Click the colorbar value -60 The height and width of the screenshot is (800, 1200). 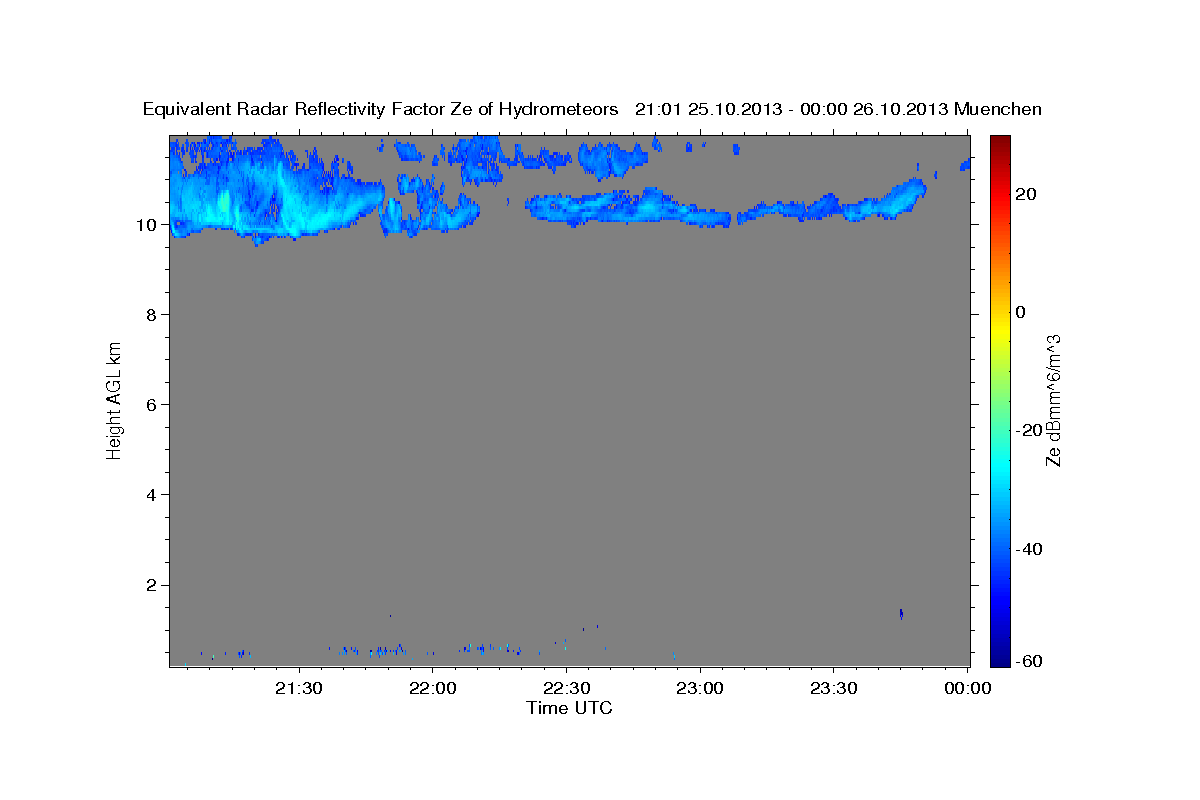coord(1028,660)
